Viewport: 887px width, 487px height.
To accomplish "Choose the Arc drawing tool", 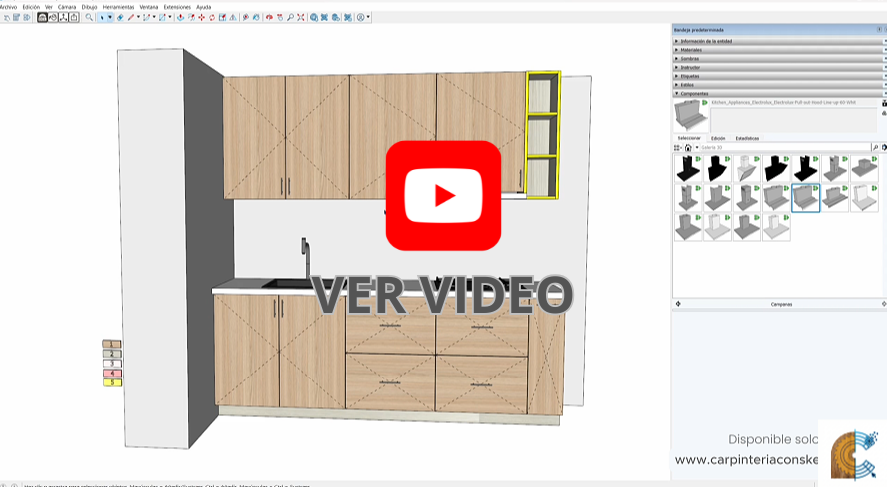I will click(x=147, y=18).
